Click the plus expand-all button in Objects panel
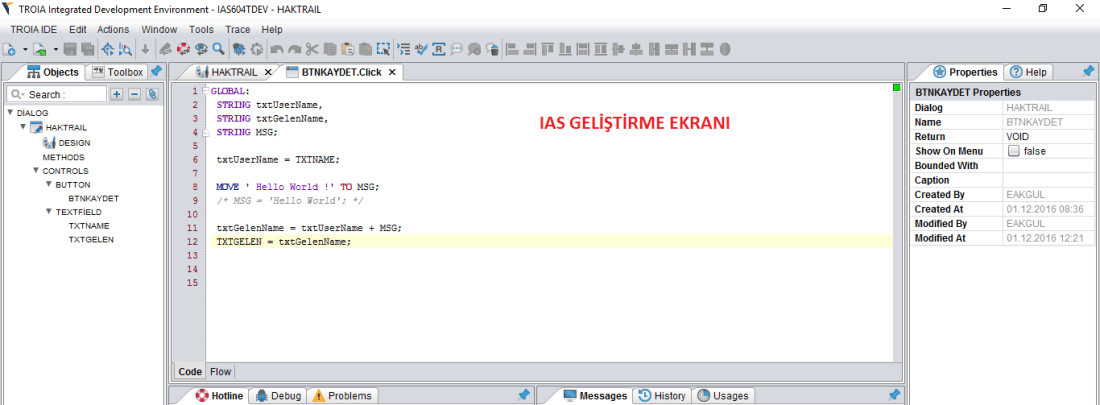The height and width of the screenshot is (405, 1100). click(117, 94)
